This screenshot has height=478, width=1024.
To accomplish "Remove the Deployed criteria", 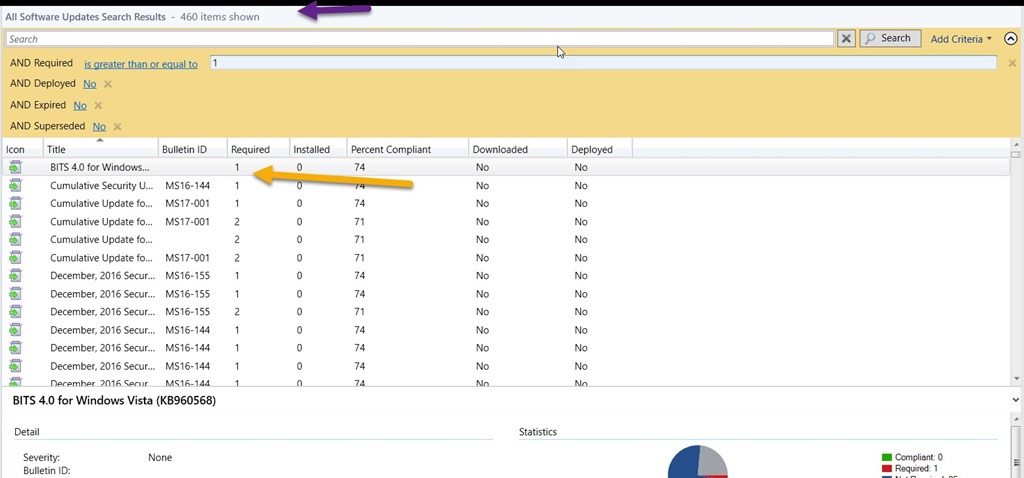I will tap(108, 84).
